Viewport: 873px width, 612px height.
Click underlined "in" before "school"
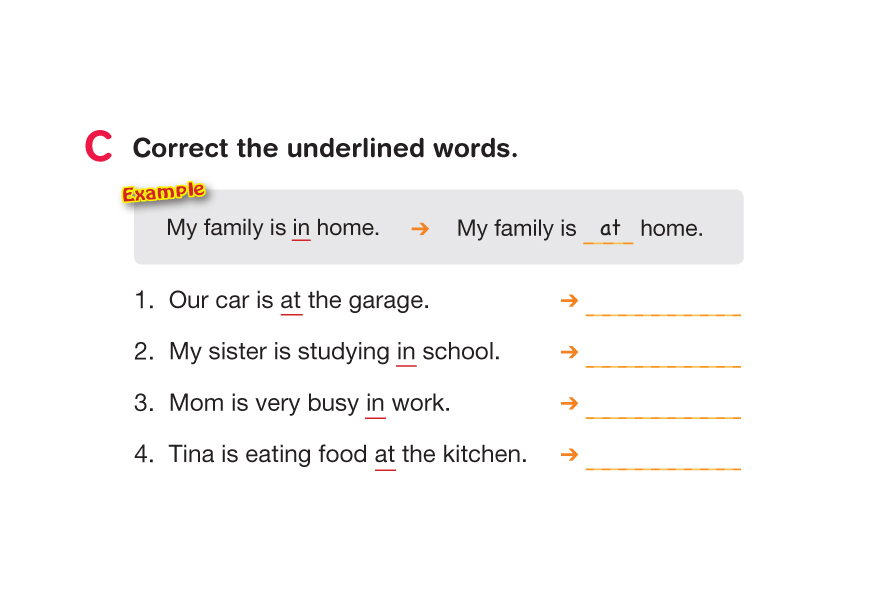click(406, 352)
